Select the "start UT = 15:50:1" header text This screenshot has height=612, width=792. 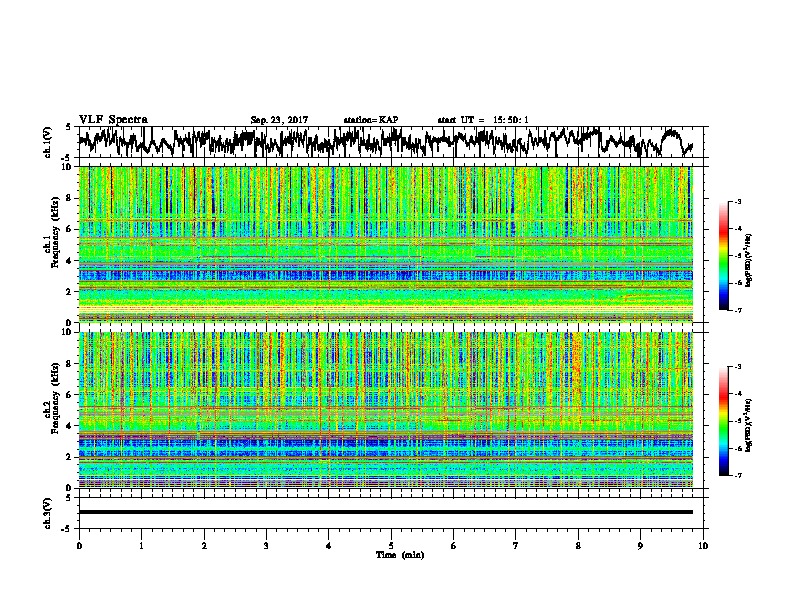(483, 120)
